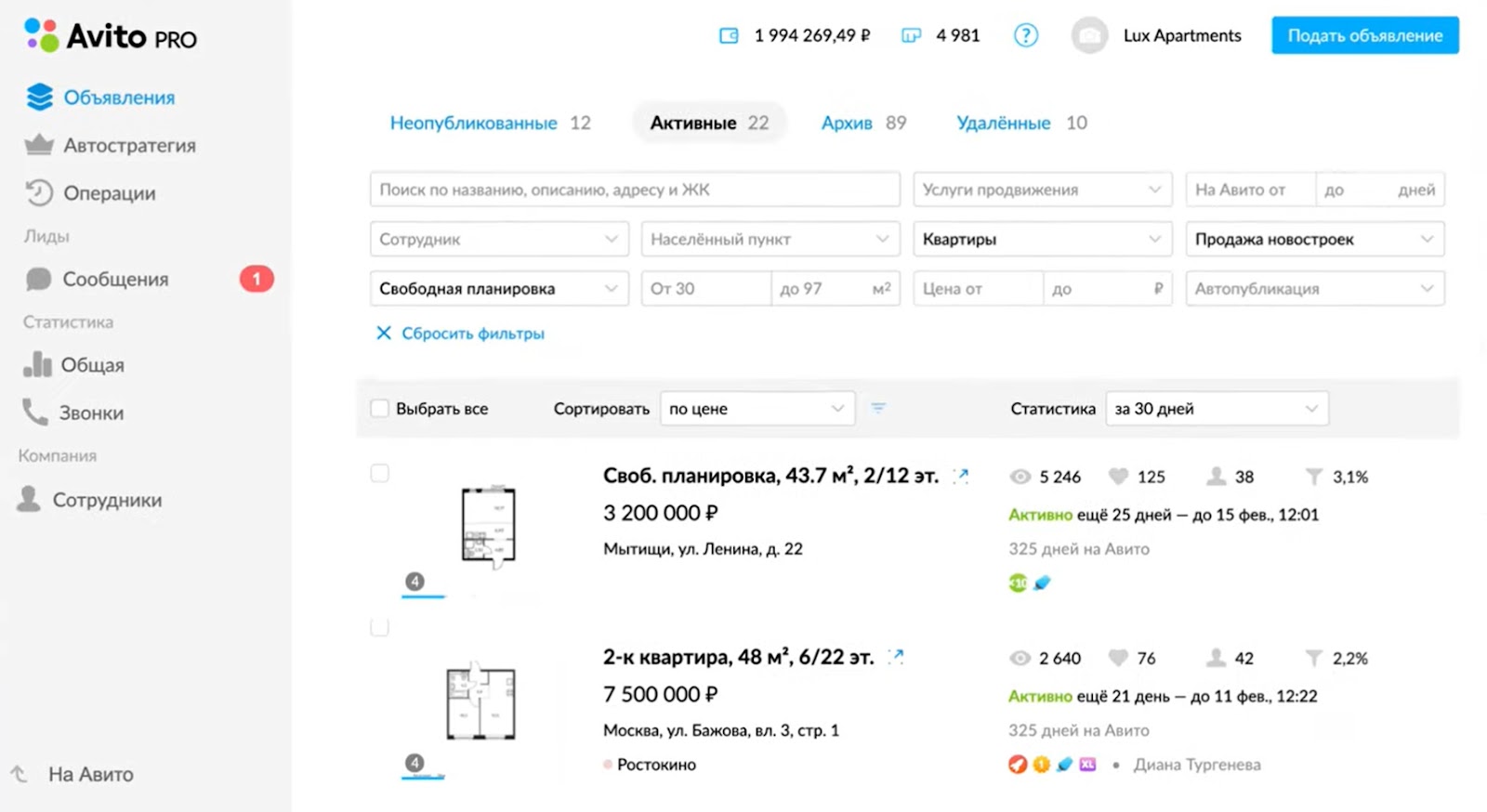The height and width of the screenshot is (812, 1487).
Task: Click the Lux Apartments profile avatar
Action: (x=1089, y=35)
